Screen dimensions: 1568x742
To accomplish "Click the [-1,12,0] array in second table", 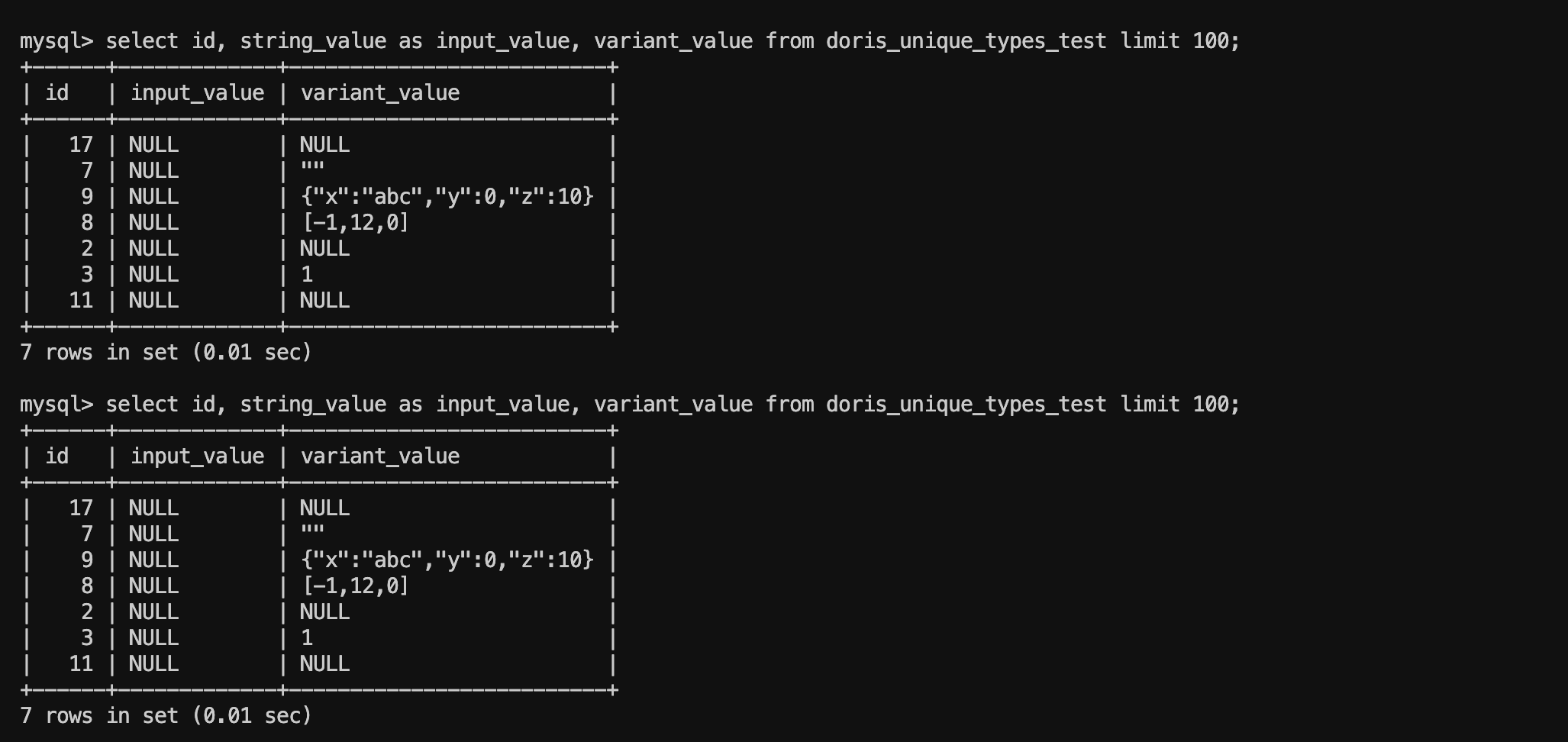I will tap(356, 586).
